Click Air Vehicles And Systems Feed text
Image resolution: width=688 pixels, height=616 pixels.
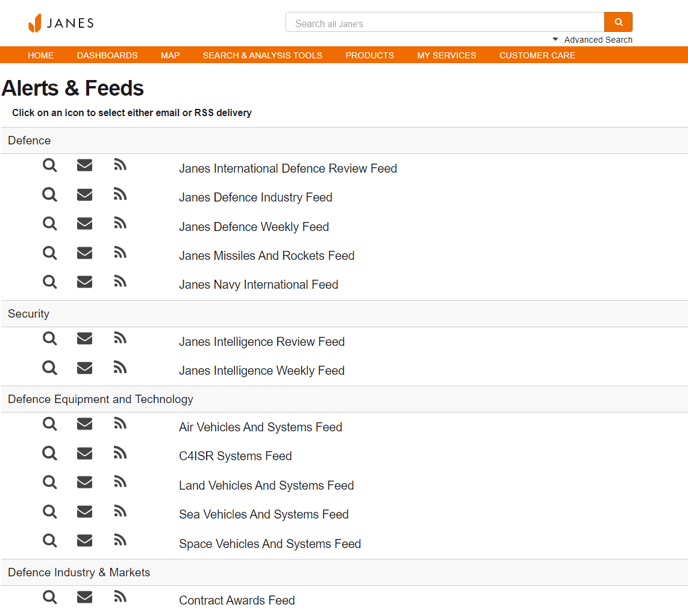point(260,427)
